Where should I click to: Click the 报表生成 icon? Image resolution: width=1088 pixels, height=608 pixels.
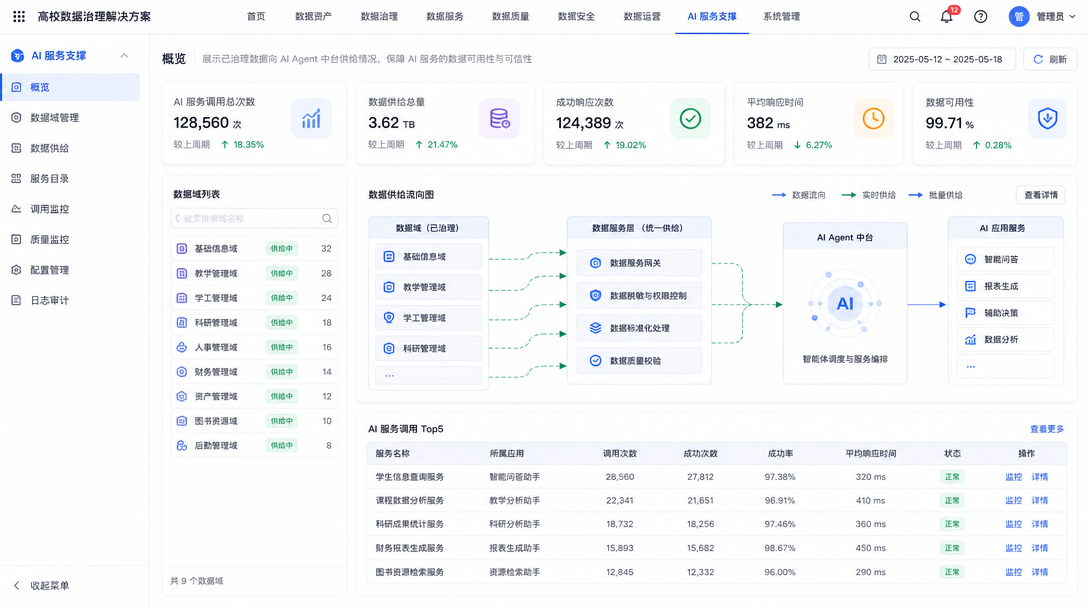pyautogui.click(x=970, y=286)
